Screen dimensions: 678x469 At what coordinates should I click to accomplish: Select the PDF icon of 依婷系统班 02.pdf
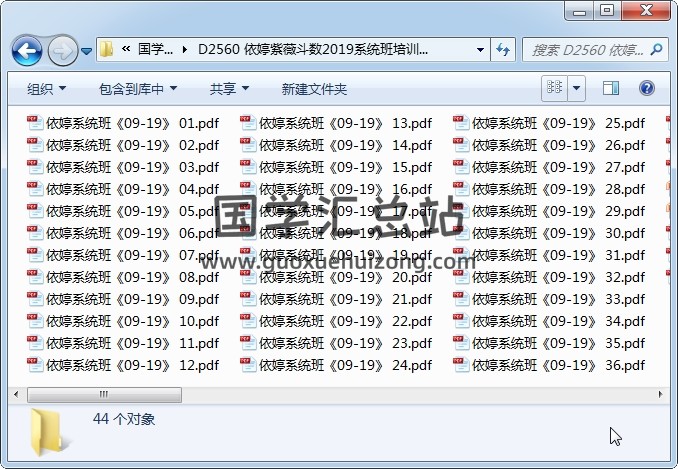point(35,145)
